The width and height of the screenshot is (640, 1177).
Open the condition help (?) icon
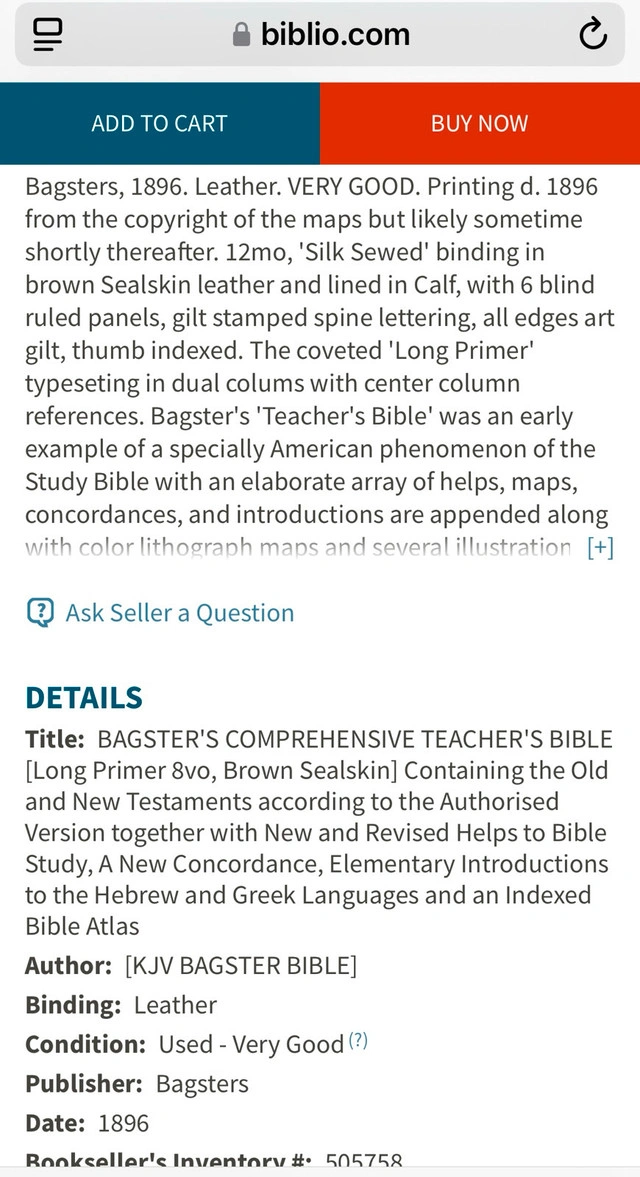358,1041
